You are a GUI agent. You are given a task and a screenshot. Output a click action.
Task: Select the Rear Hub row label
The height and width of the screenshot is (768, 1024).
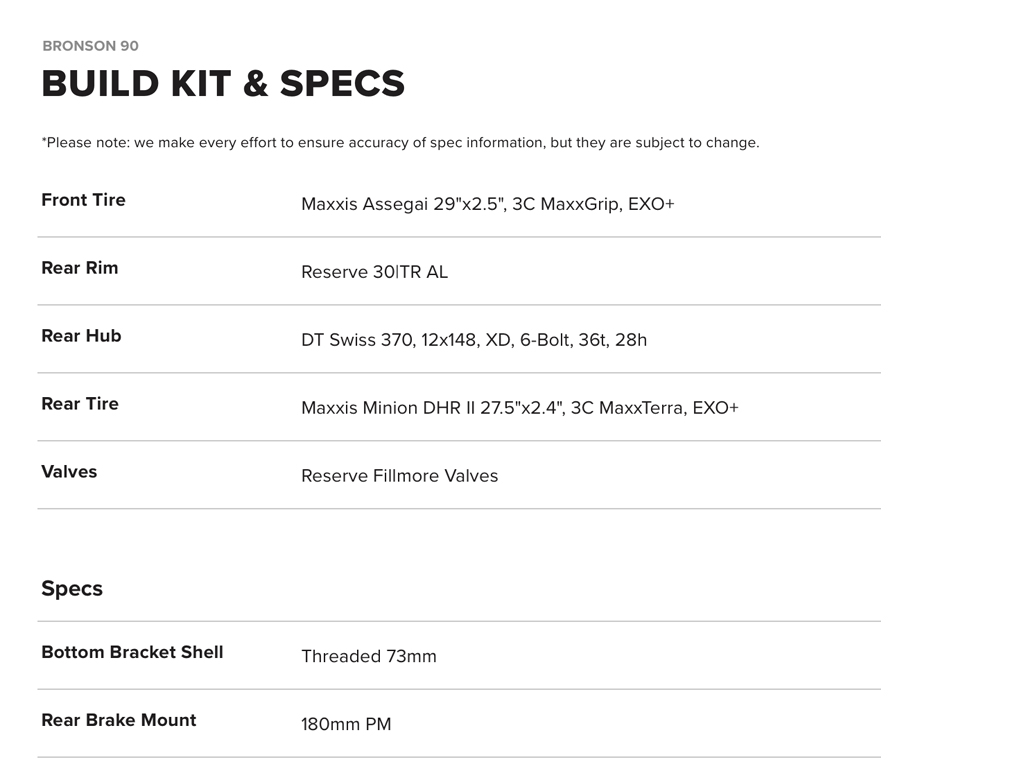[x=81, y=336]
